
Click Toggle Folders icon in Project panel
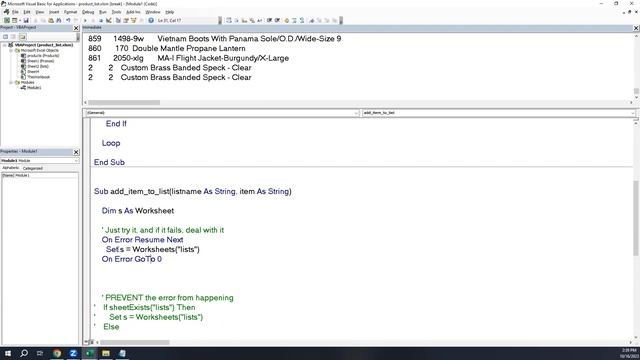[x=22, y=36]
